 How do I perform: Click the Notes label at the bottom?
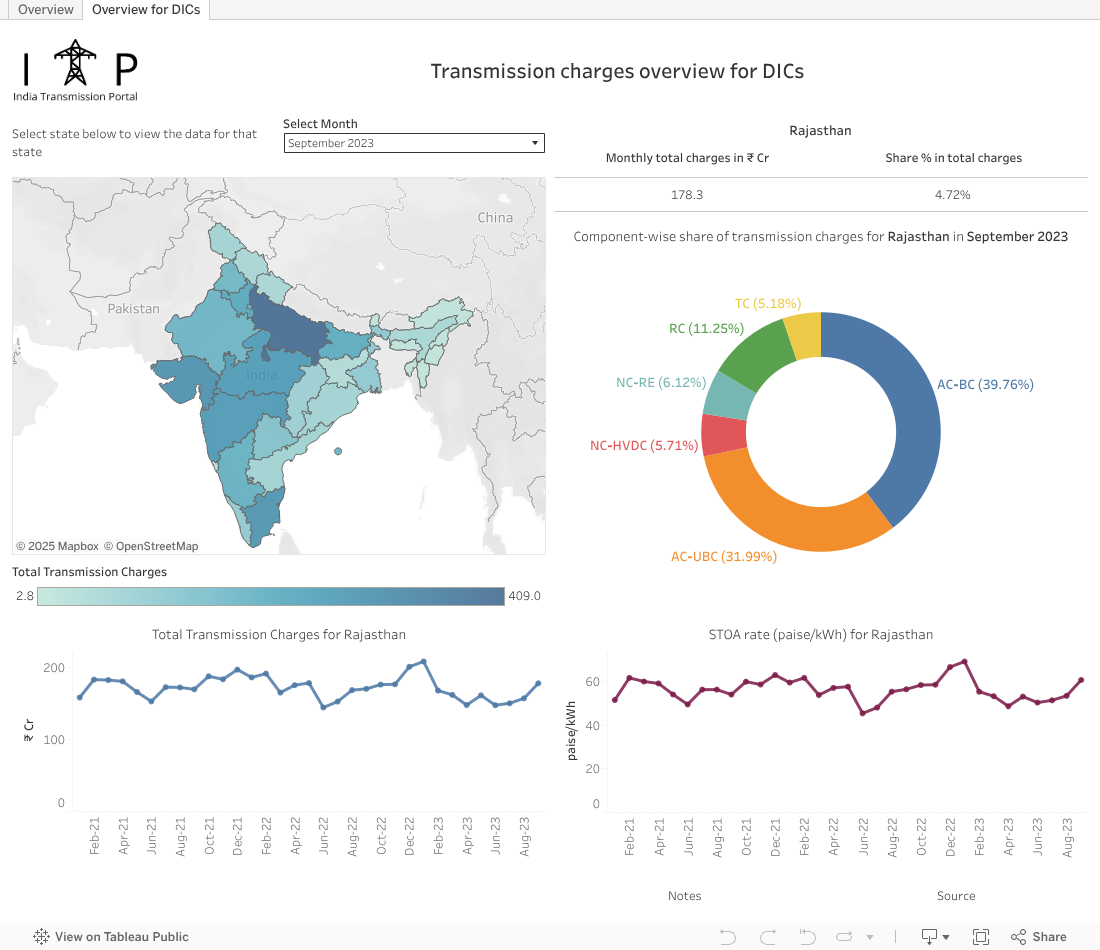pyautogui.click(x=685, y=896)
